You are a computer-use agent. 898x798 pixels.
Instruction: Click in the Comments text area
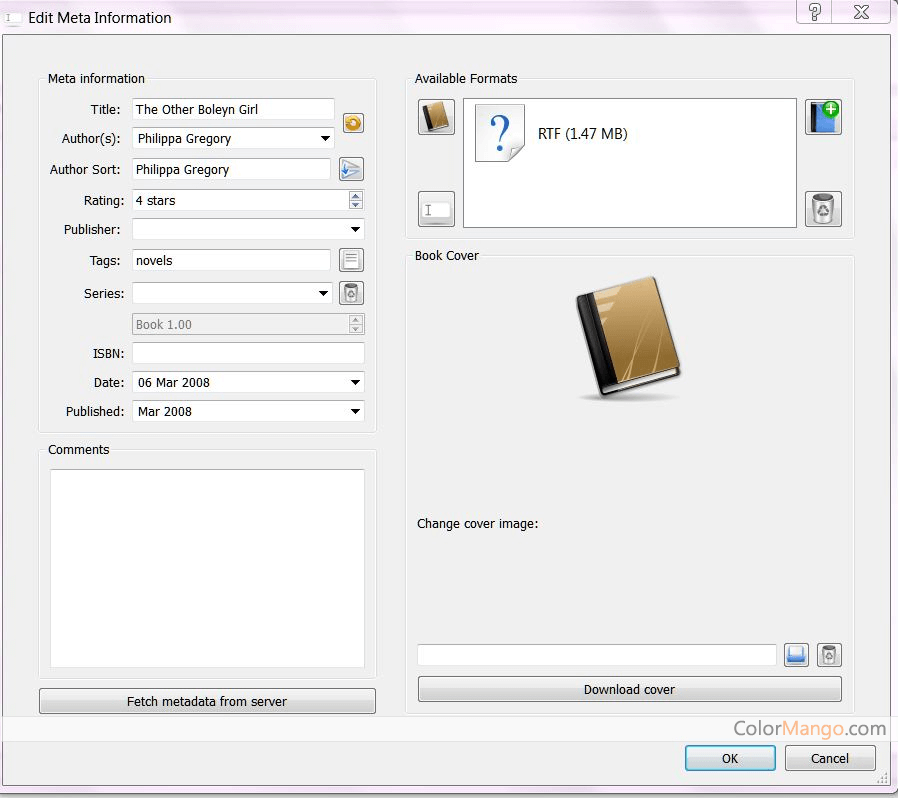[207, 568]
